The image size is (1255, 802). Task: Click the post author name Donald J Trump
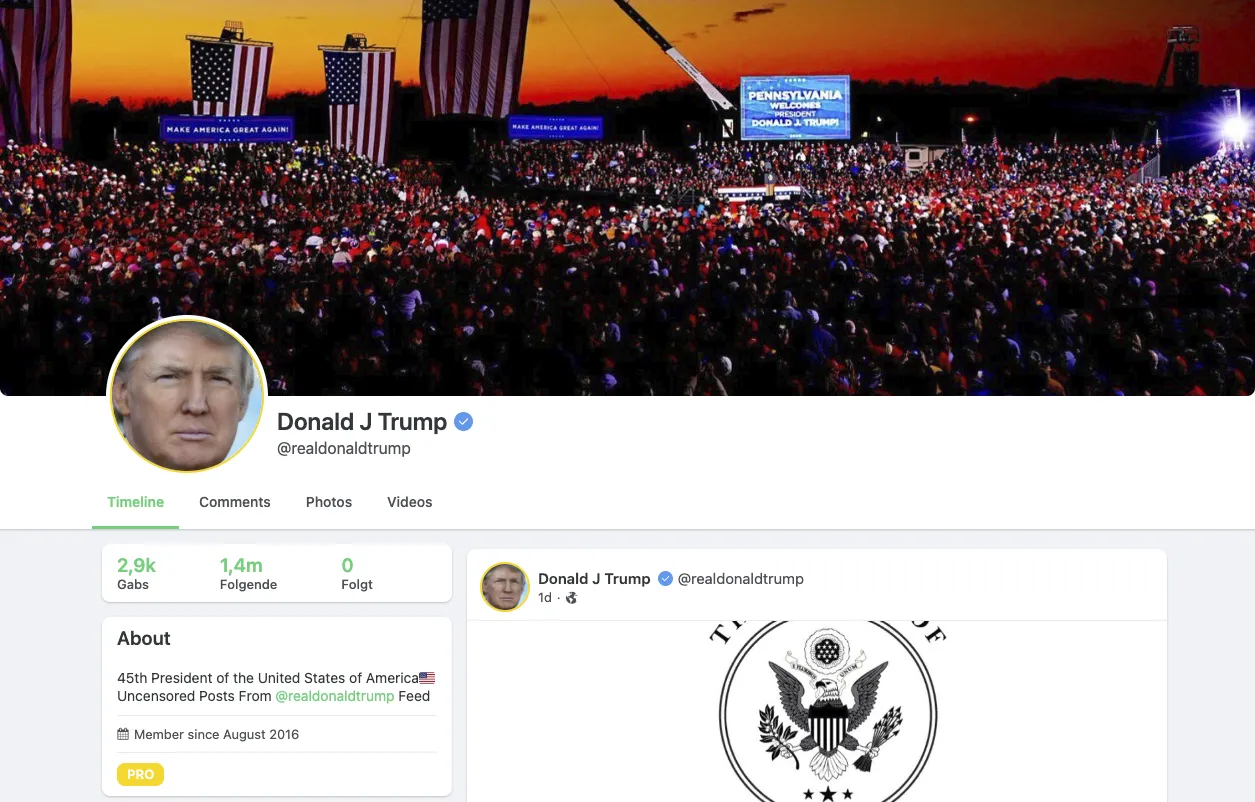pyautogui.click(x=594, y=578)
